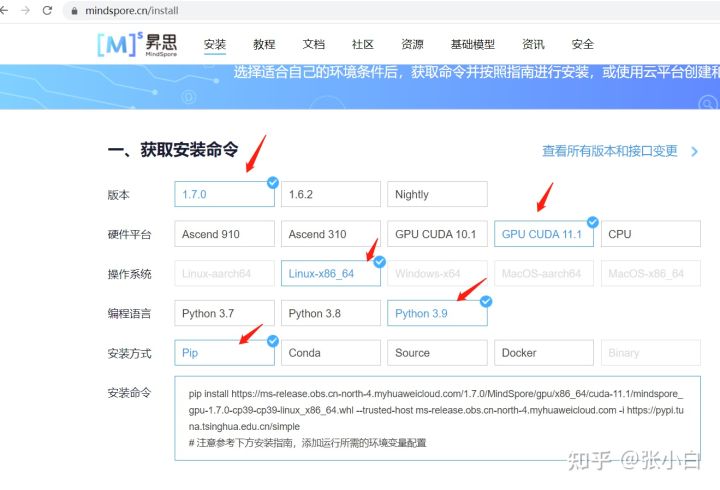Viewport: 720px width, 490px height.
Task: Click the 安装命令 row label
Action: (129, 393)
